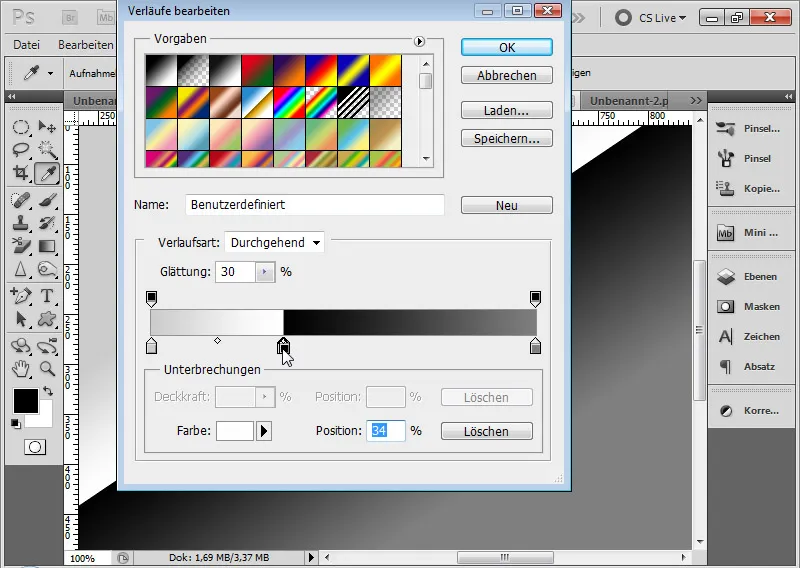Select the Hand tool
The image size is (800, 568).
point(20,368)
